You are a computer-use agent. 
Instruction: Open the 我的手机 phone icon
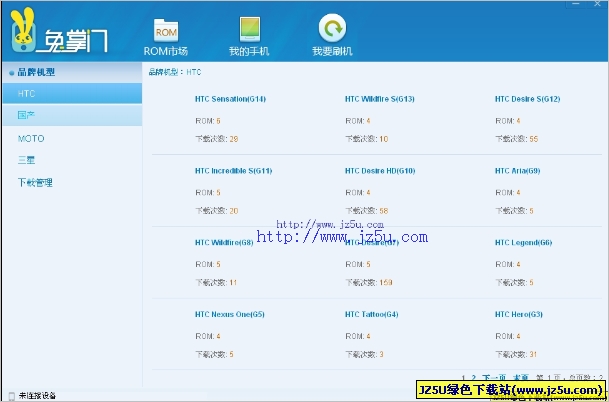(x=249, y=29)
